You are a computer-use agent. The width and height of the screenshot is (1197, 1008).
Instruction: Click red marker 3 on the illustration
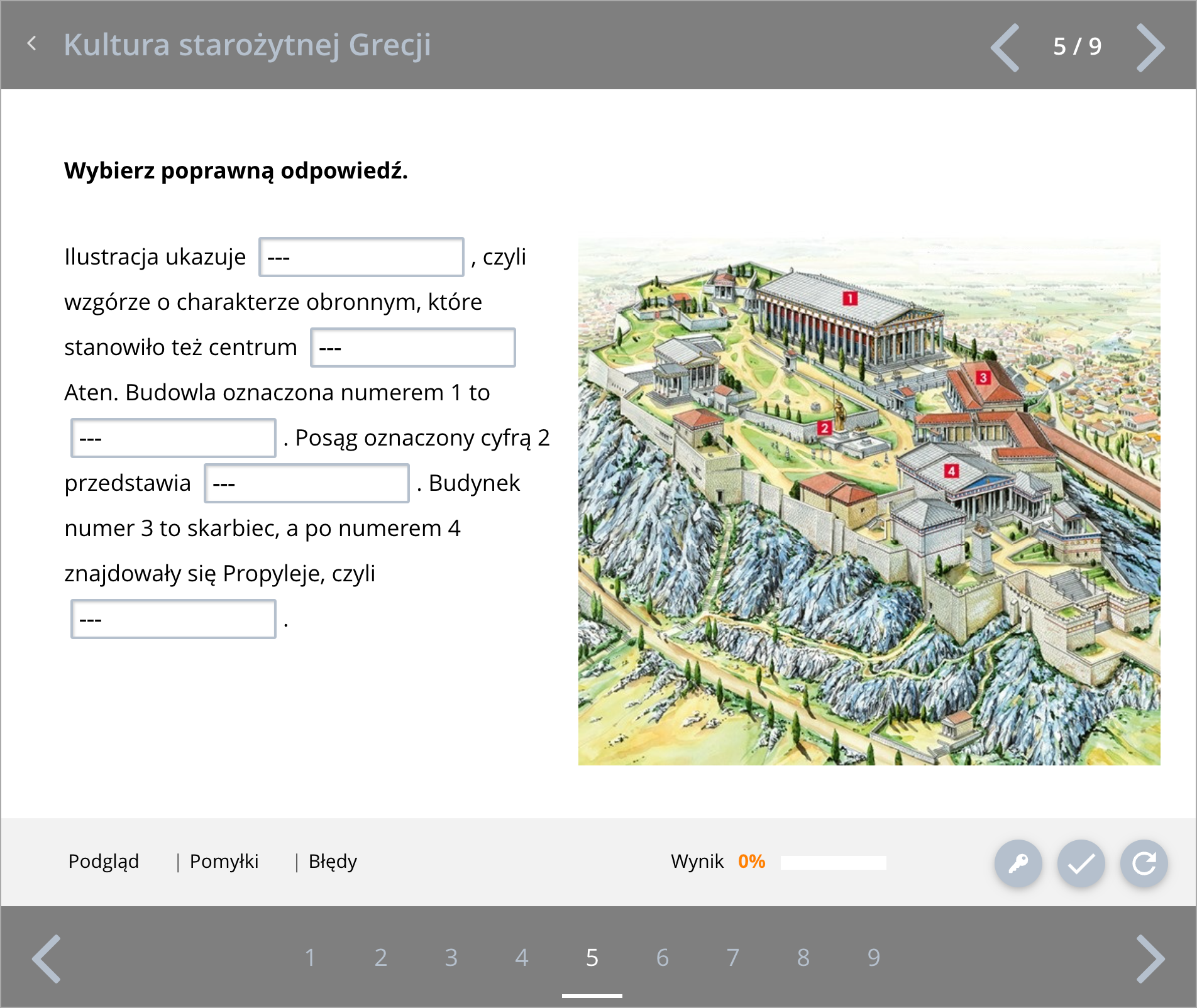(983, 378)
